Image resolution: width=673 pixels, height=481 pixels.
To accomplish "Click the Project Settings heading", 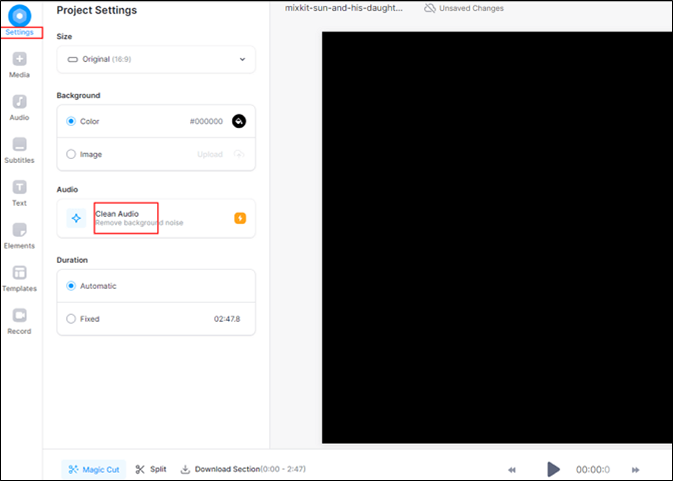I will (x=97, y=10).
